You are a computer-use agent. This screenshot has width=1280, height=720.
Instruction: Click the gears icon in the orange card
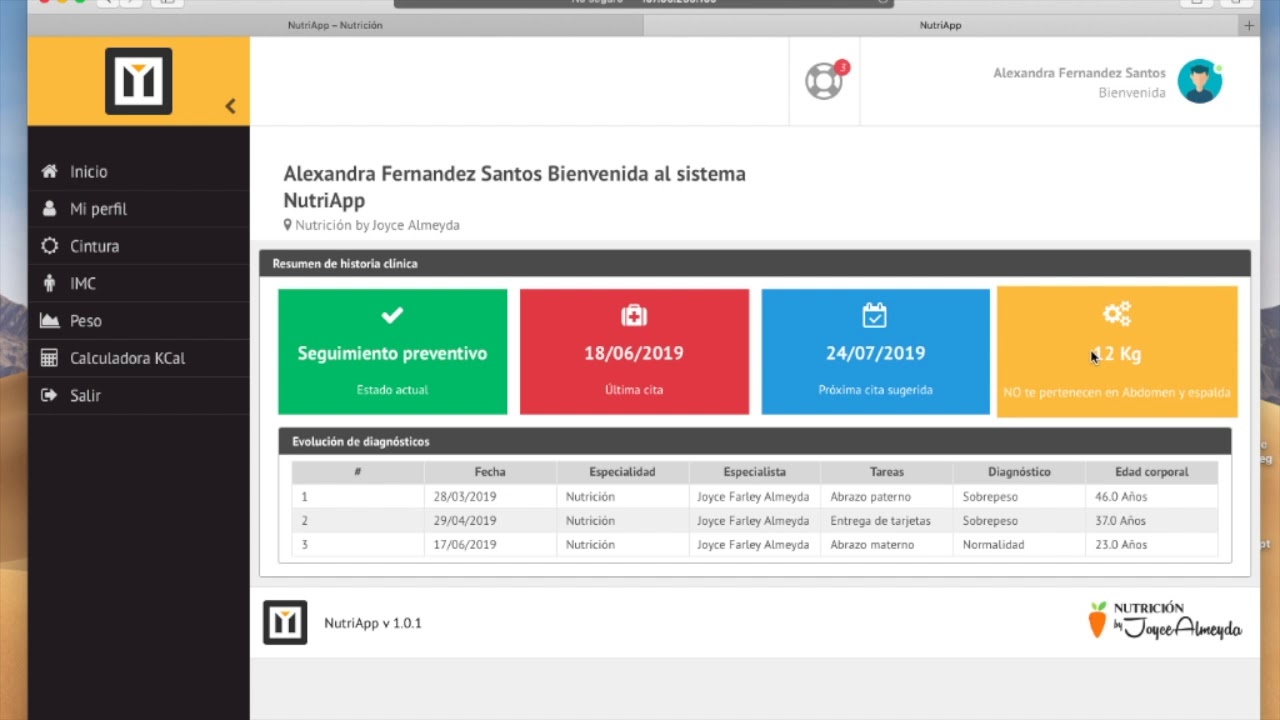[1117, 314]
